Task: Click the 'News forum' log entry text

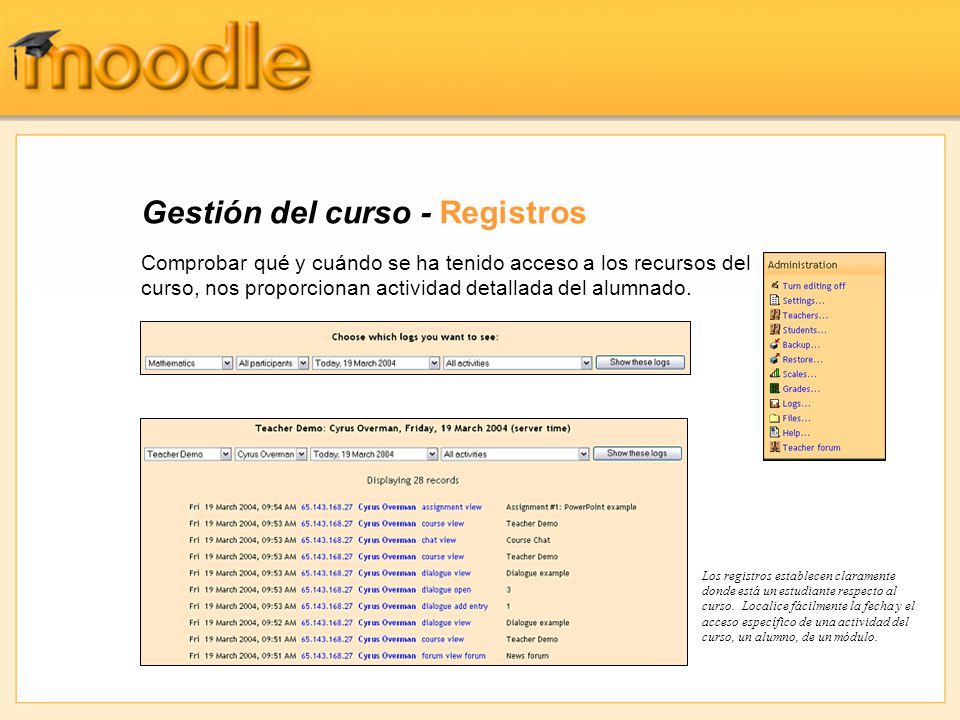Action: click(x=527, y=656)
